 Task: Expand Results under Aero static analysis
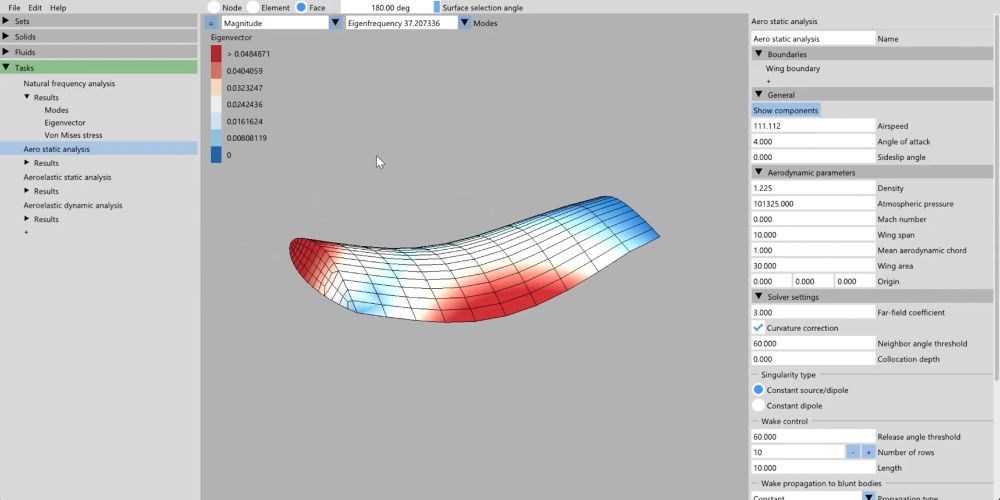point(27,163)
